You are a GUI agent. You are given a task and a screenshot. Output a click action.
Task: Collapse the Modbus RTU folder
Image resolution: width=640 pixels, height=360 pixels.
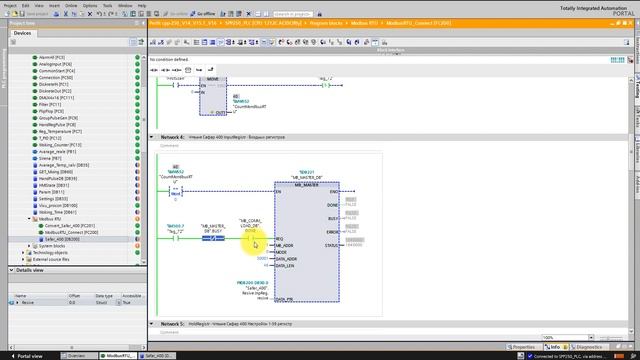coord(29,219)
